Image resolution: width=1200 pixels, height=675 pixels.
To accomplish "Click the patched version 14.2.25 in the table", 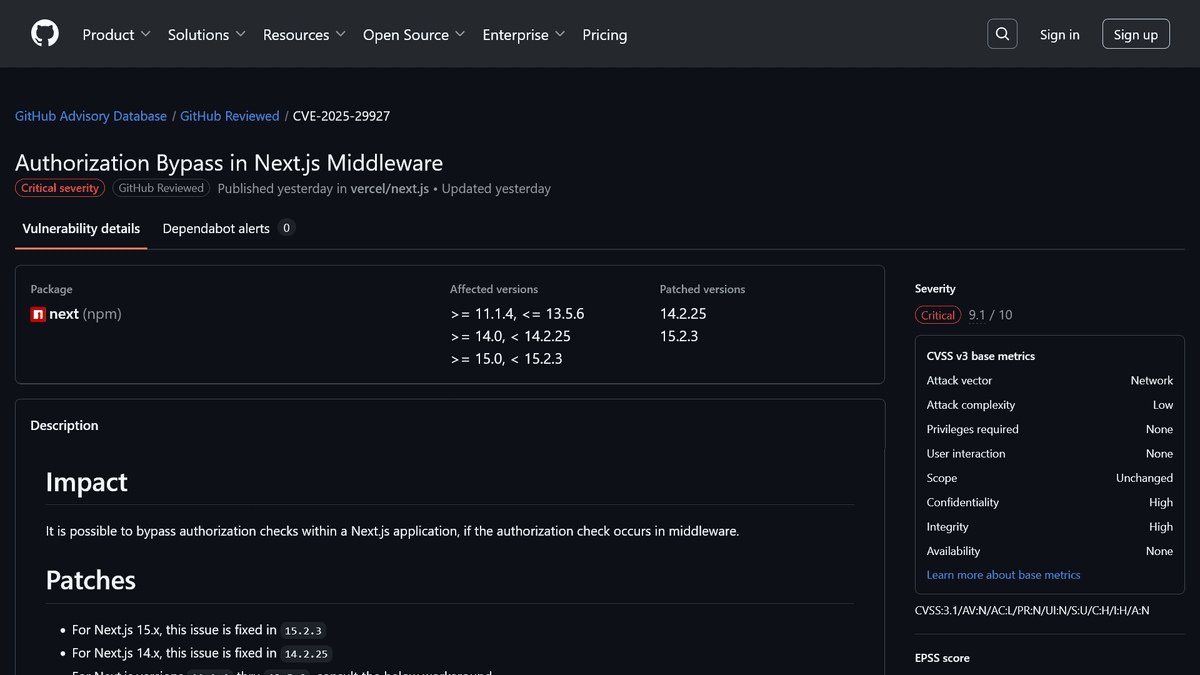I will pos(683,314).
